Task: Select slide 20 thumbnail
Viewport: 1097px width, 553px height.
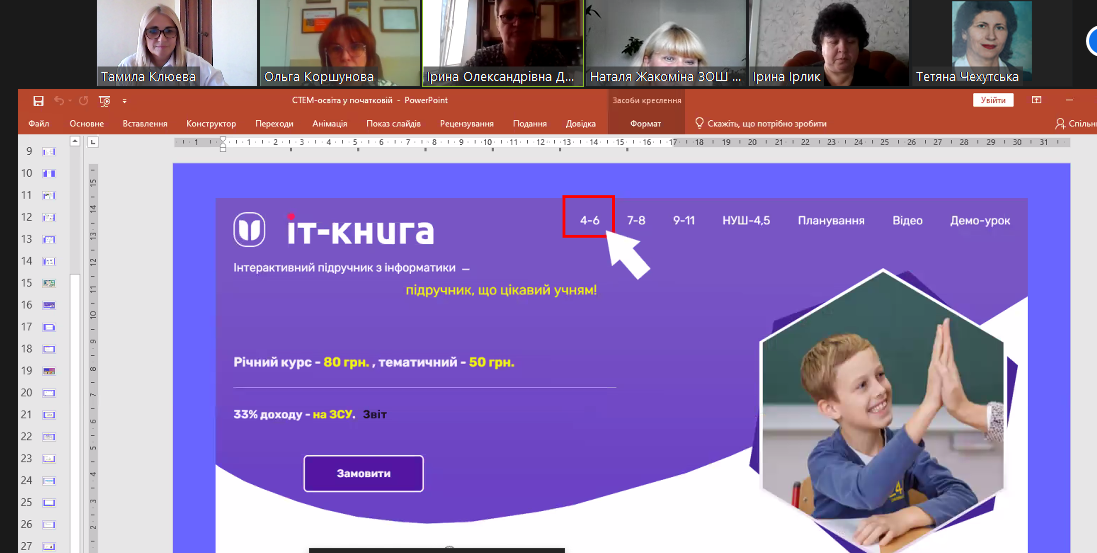Action: click(x=49, y=393)
